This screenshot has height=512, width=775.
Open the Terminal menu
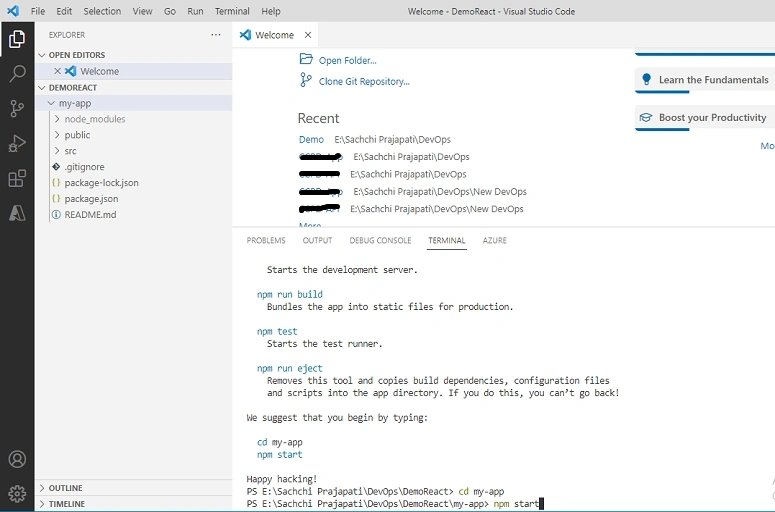(232, 11)
